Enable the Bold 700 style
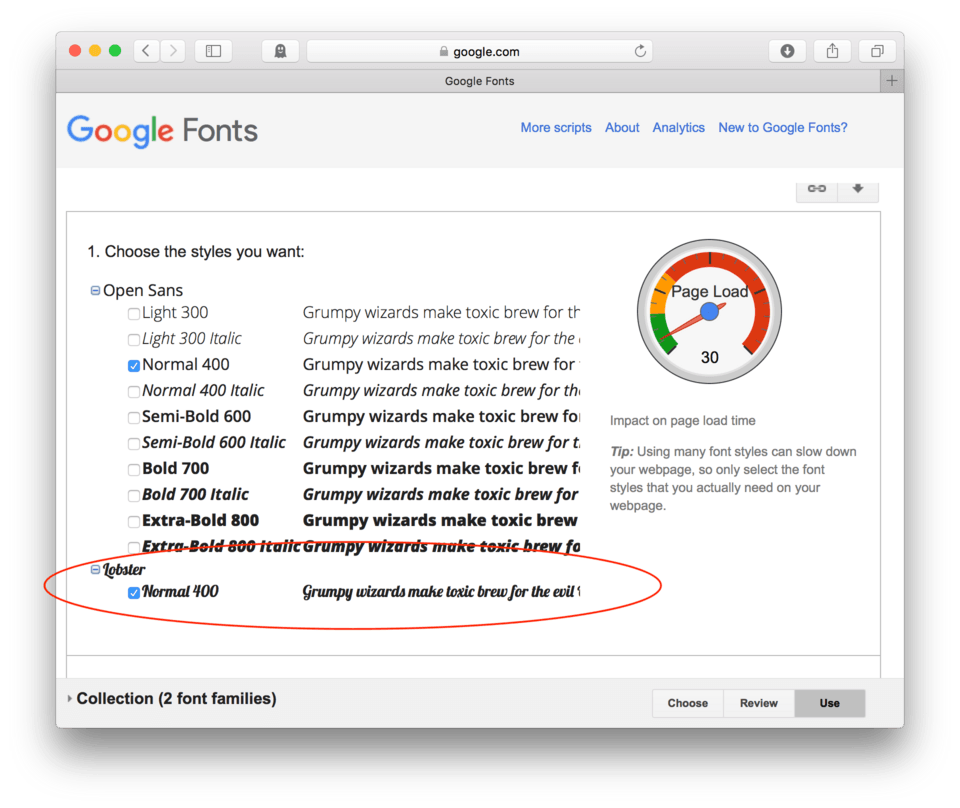 133,470
